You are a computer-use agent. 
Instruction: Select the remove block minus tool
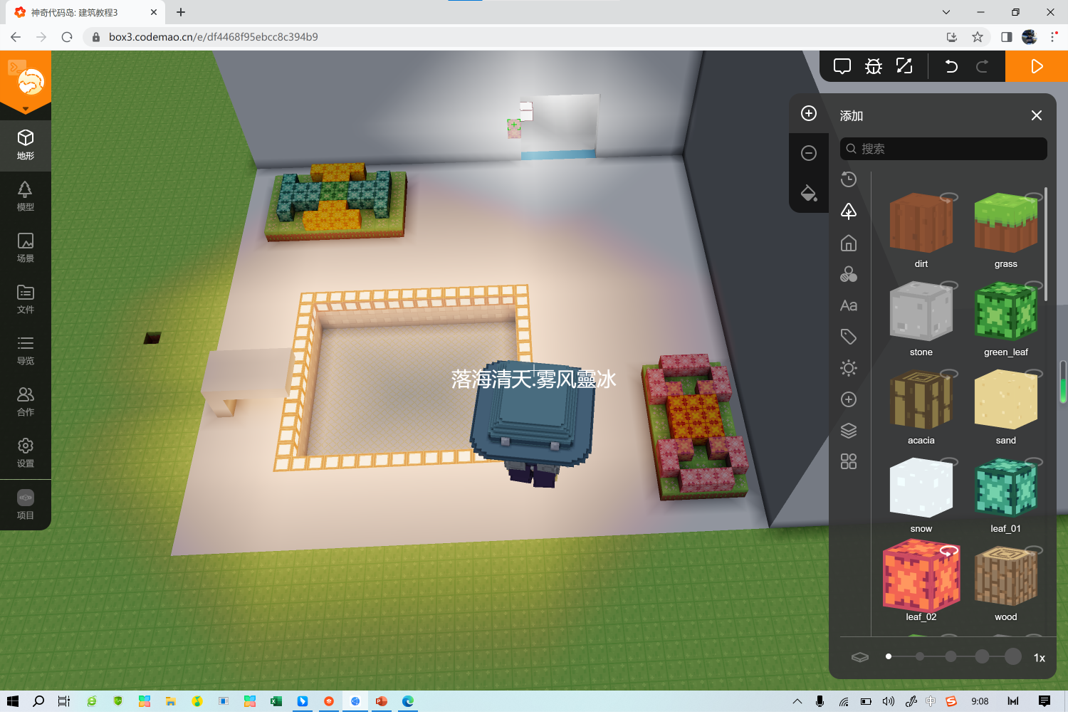(x=808, y=153)
